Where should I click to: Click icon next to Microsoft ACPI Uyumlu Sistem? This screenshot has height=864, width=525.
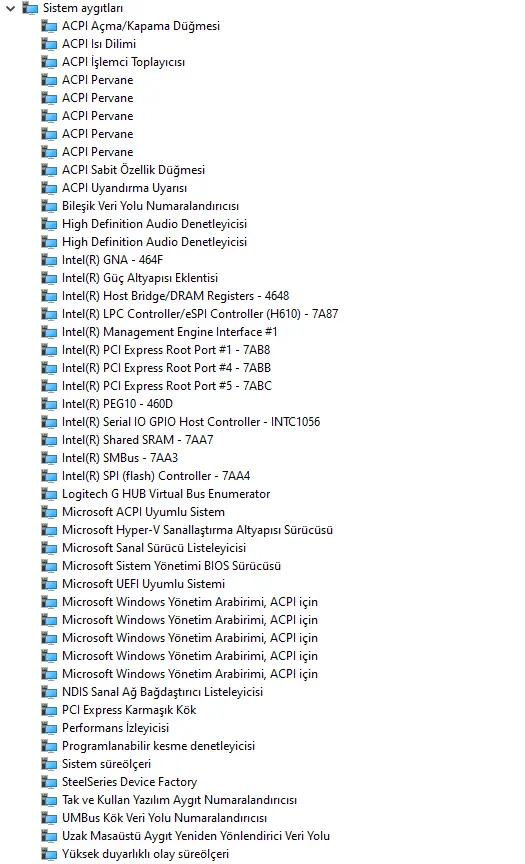coord(50,512)
